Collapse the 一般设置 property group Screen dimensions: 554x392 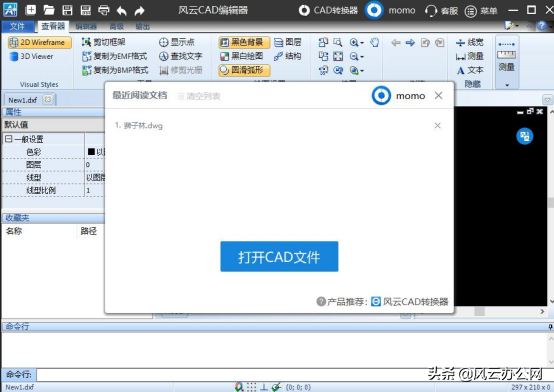[8, 139]
